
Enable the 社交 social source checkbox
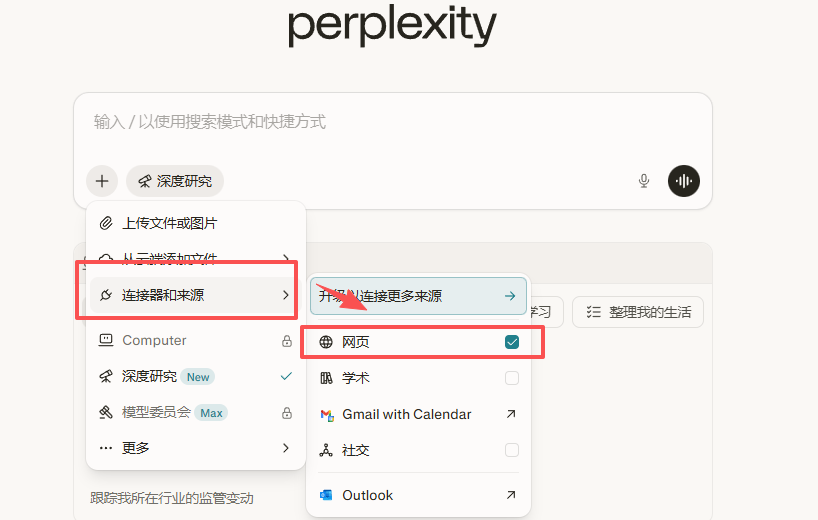(x=512, y=450)
